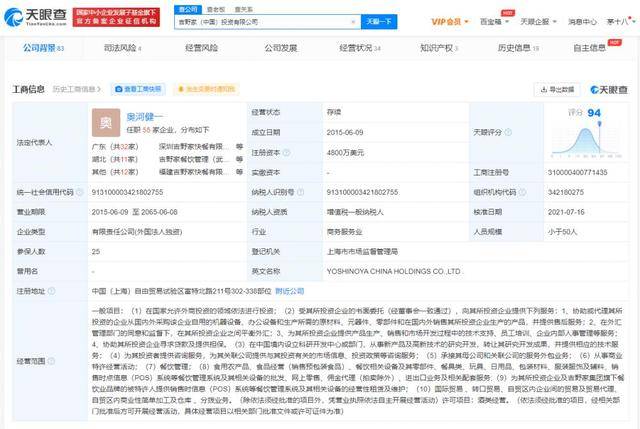Click the red 官方备案企业征信机构 banner badge
640x429 pixels.
coord(116,17)
